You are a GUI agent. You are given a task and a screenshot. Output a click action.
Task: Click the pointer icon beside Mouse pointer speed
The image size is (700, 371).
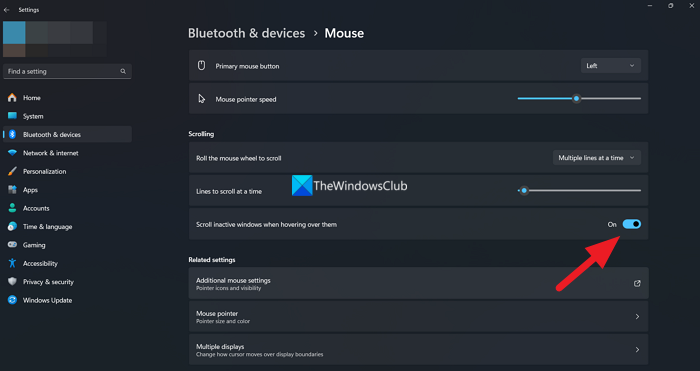click(201, 99)
